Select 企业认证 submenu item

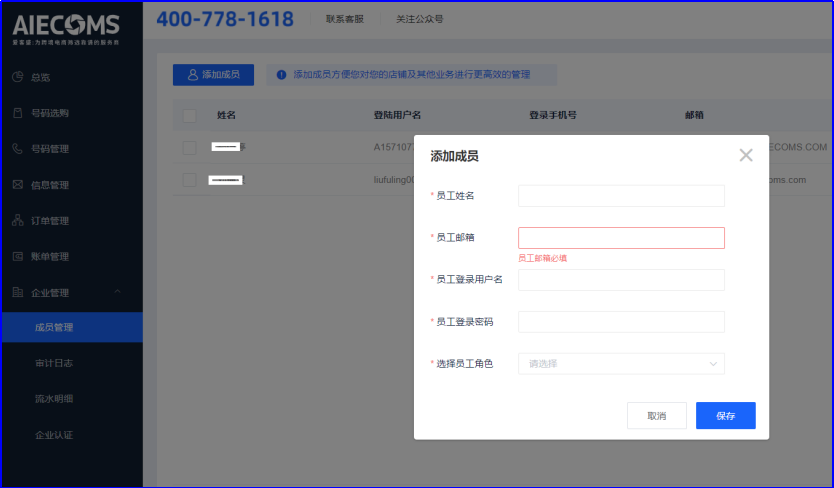click(54, 435)
